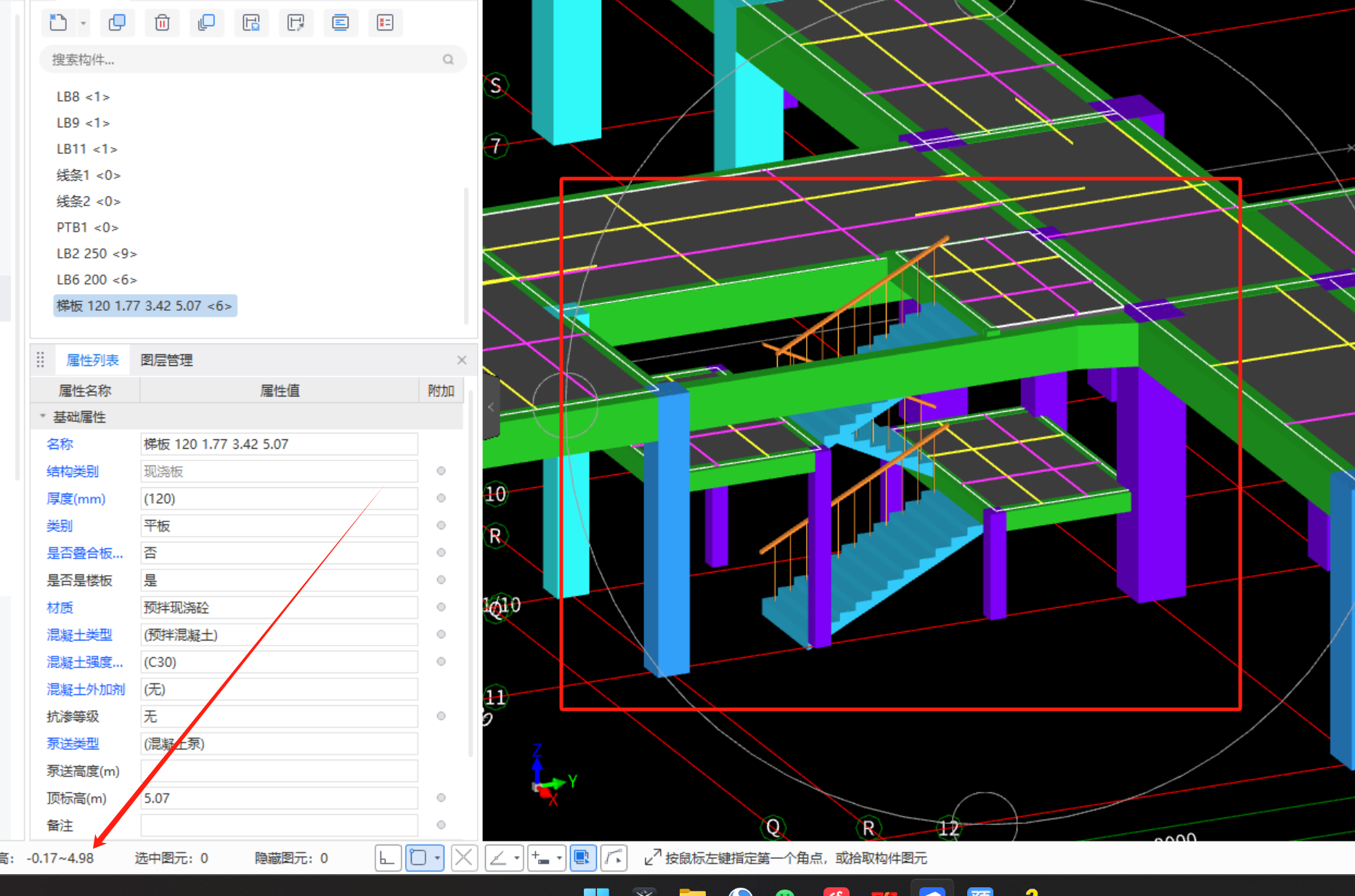The image size is (1355, 896).
Task: Click the orthogonal mode icon in status bar
Action: [388, 858]
